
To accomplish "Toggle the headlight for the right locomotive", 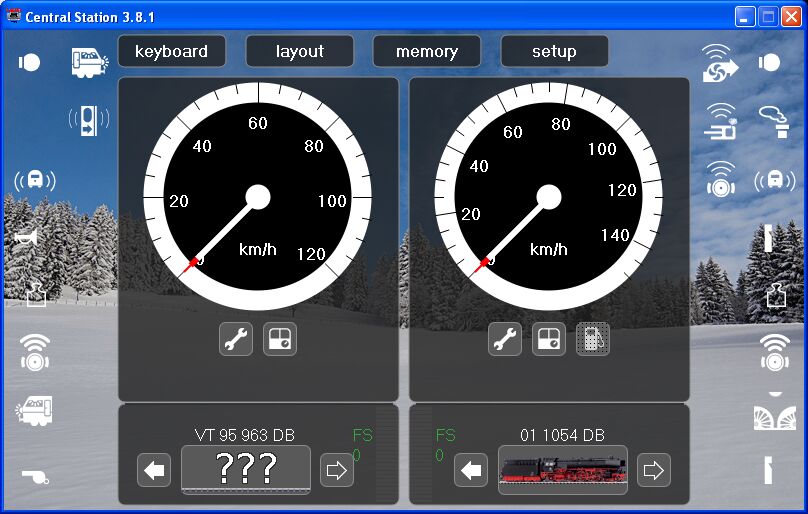I will pos(770,62).
